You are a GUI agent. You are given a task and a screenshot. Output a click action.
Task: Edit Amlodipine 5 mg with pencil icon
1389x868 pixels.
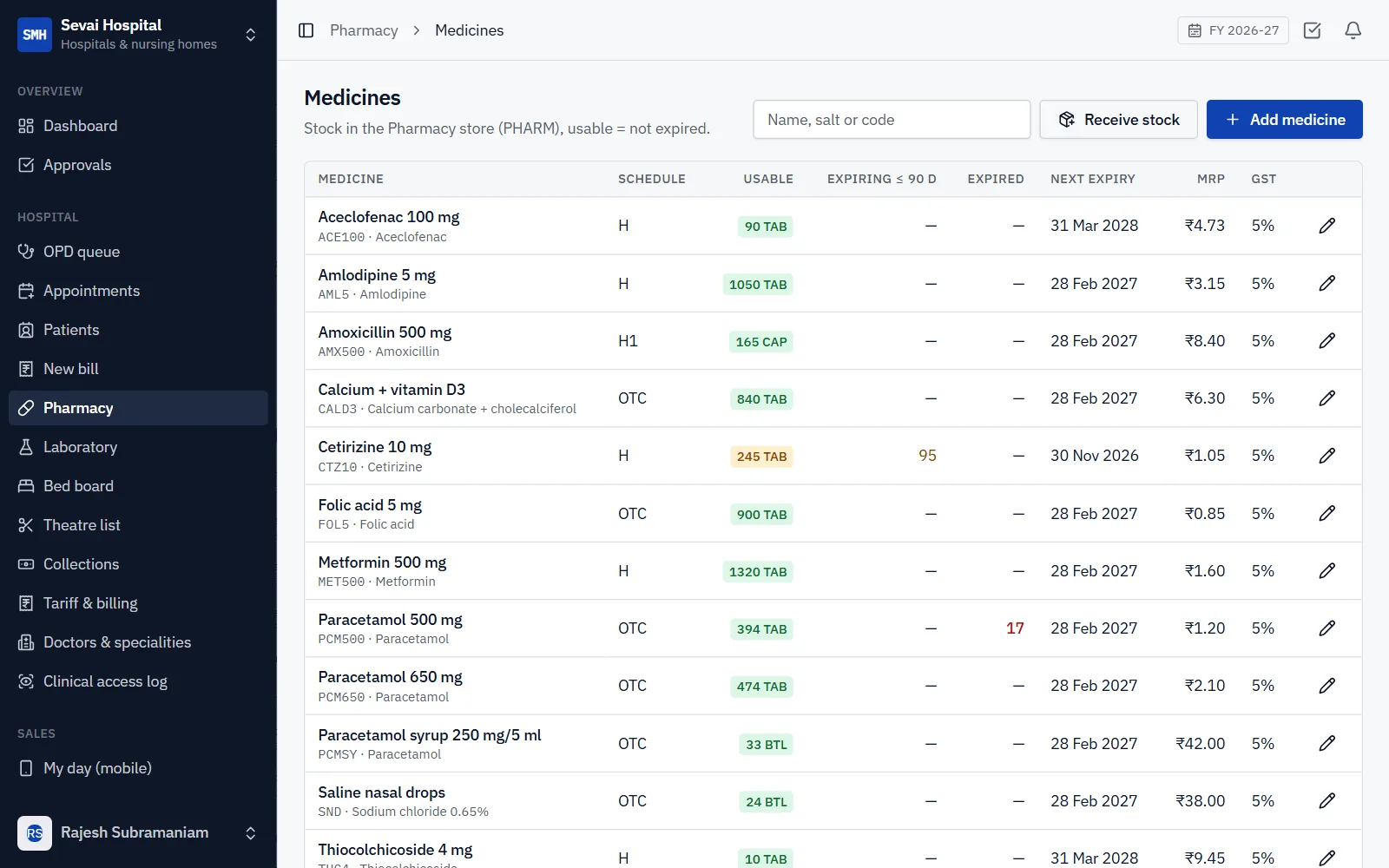1326,283
